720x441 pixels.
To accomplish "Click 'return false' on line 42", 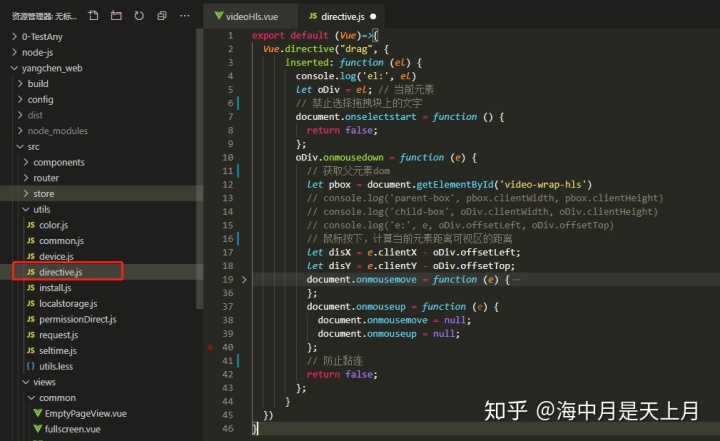I will pos(339,374).
